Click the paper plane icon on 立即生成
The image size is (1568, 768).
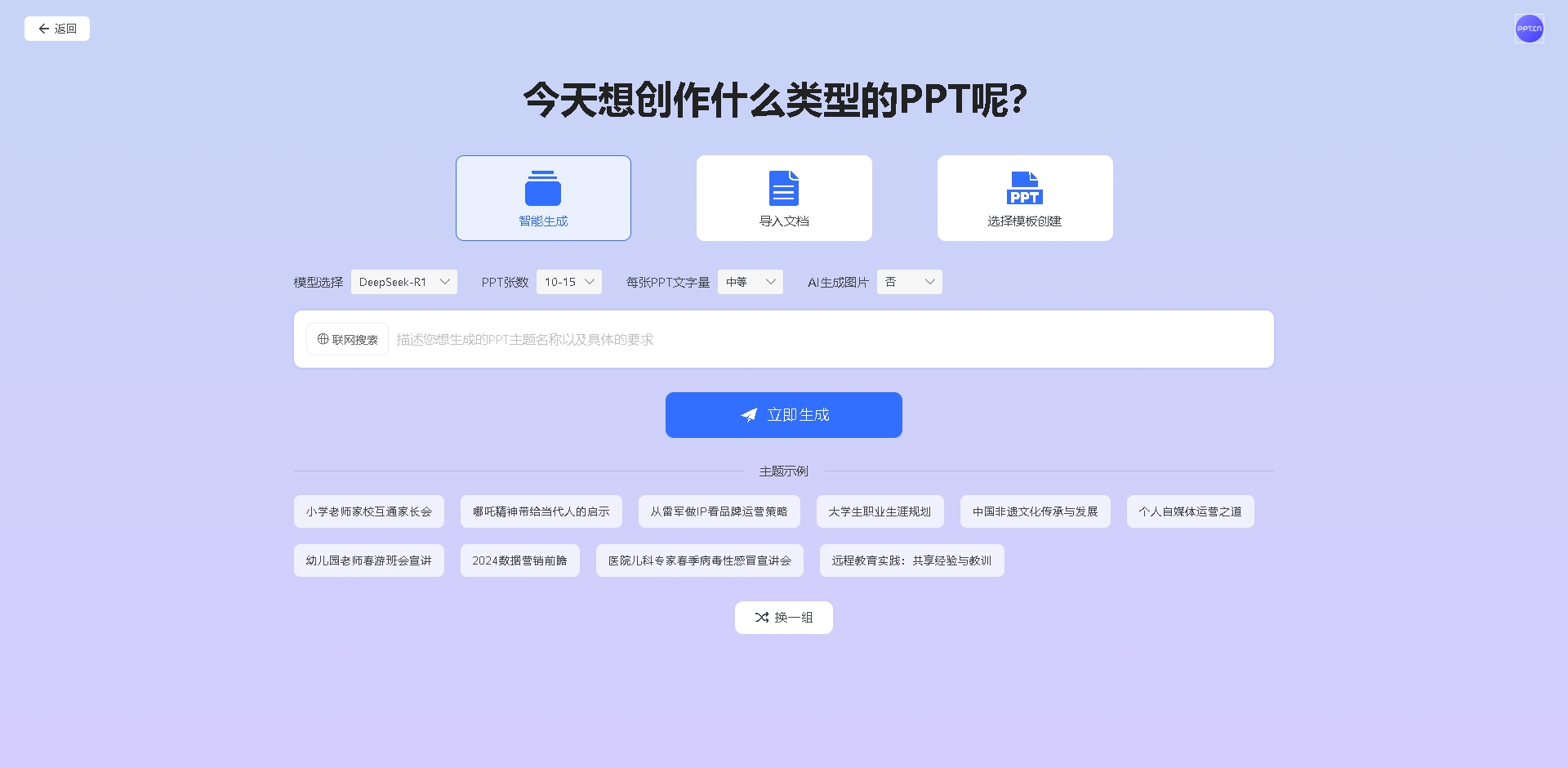(749, 415)
